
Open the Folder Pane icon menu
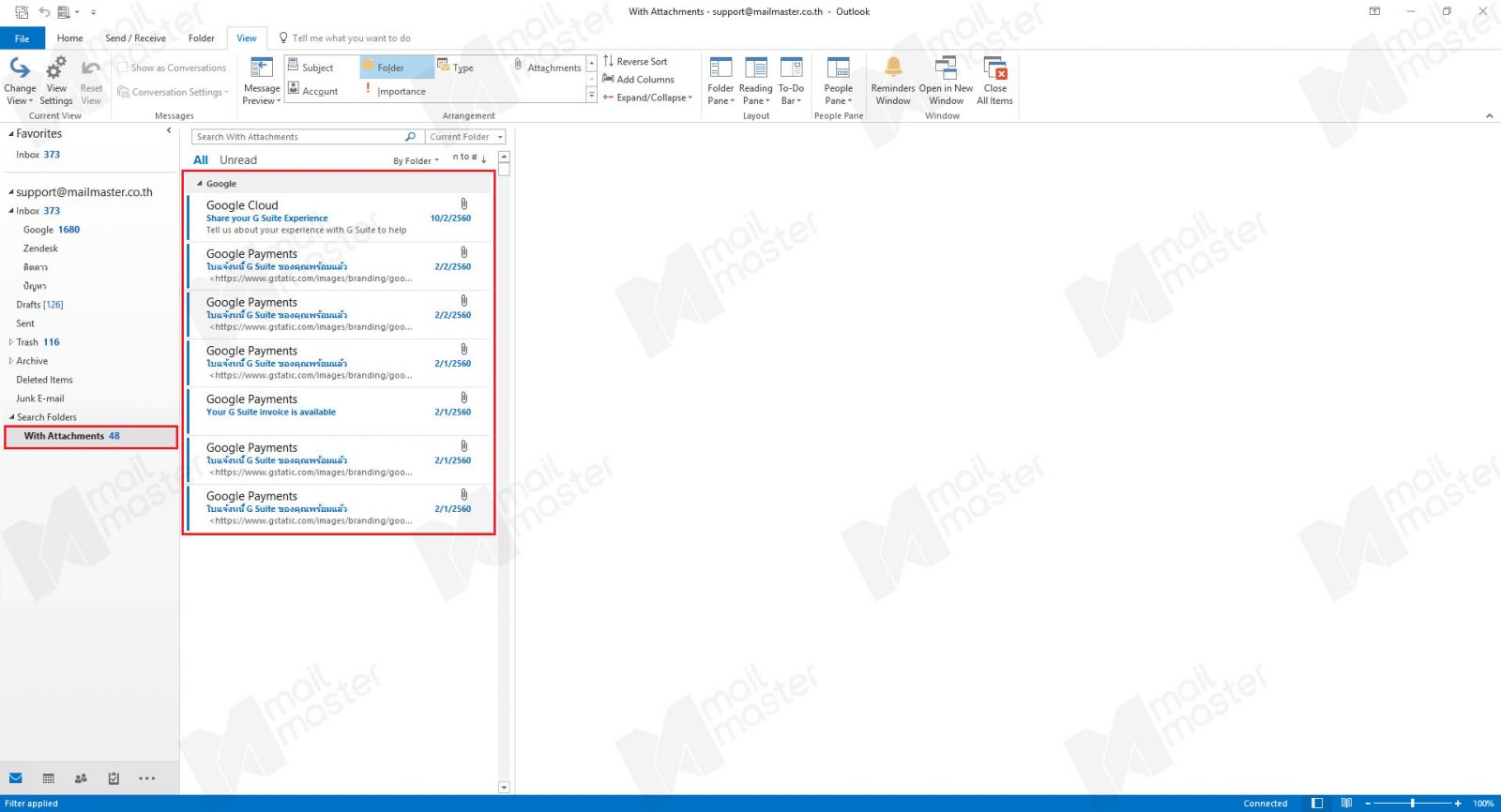pyautogui.click(x=720, y=68)
